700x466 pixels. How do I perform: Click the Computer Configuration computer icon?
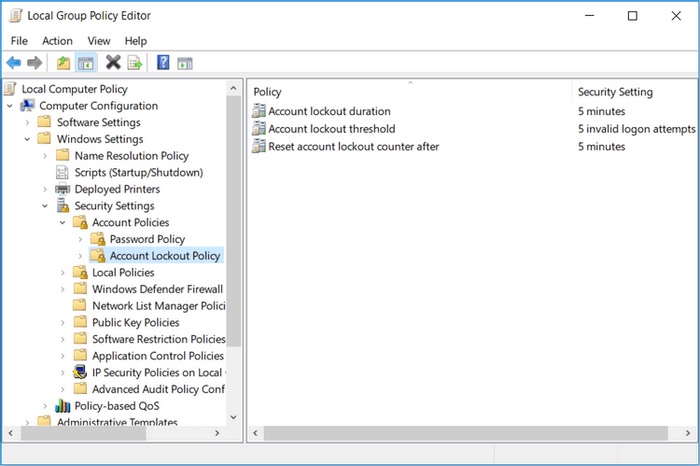coord(27,105)
